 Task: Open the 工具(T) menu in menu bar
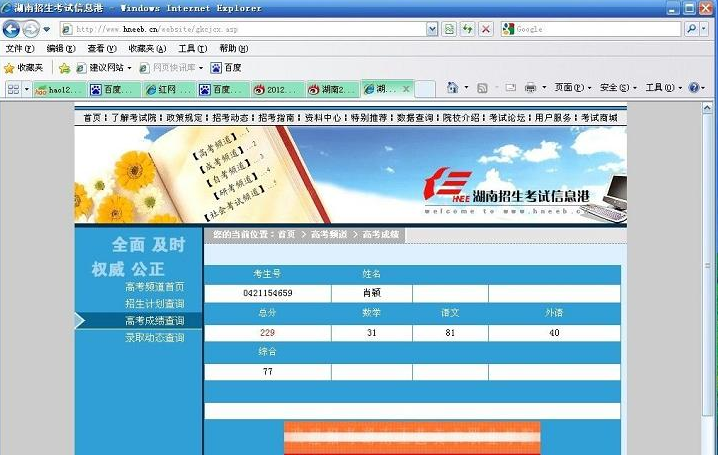click(193, 49)
